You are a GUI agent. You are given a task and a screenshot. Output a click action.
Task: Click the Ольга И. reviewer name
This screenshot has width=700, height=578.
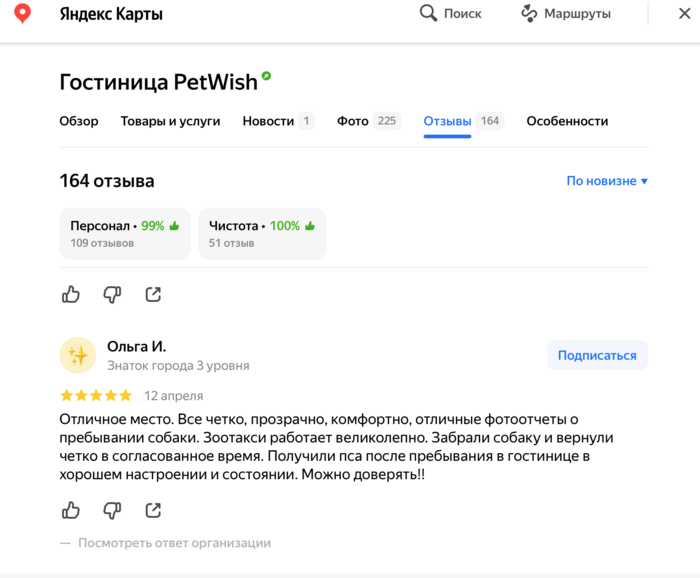(136, 346)
